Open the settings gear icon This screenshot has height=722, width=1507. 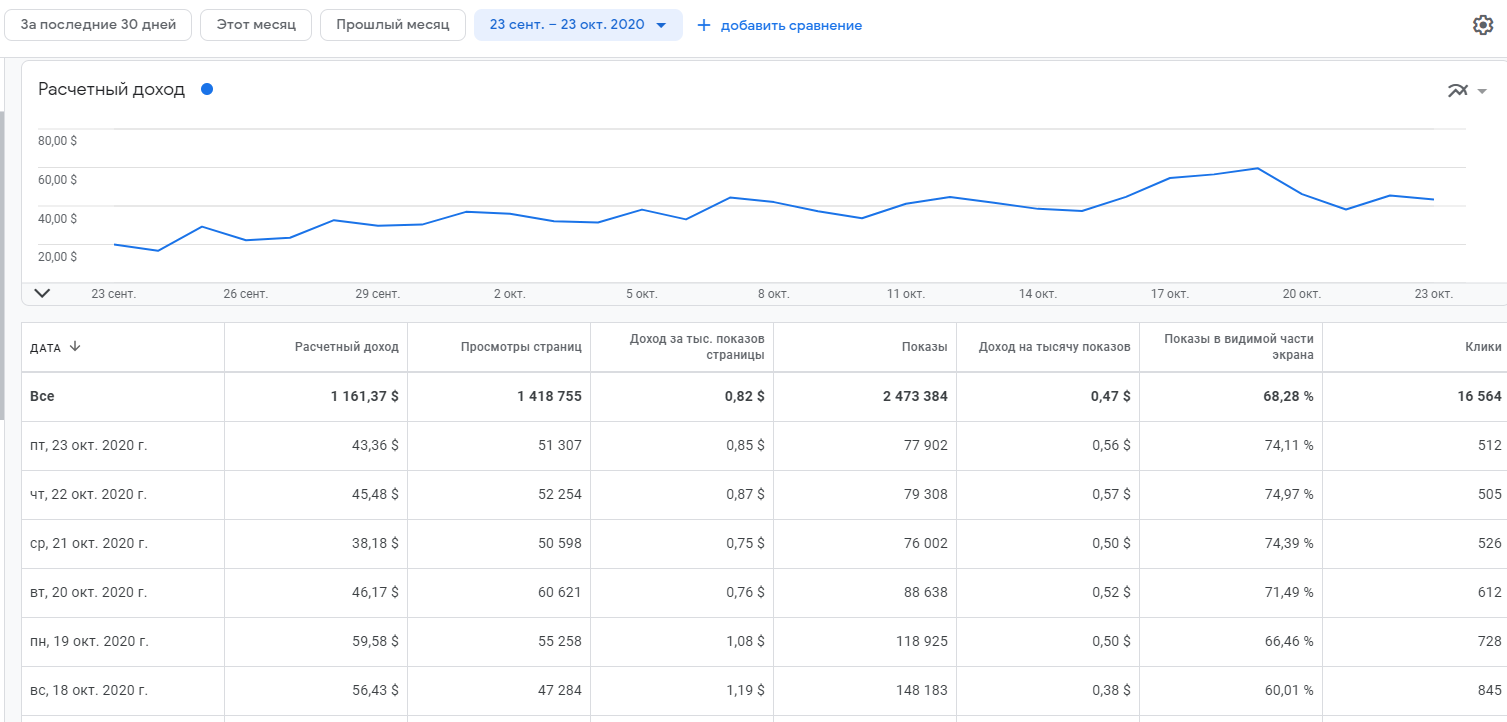[1483, 25]
